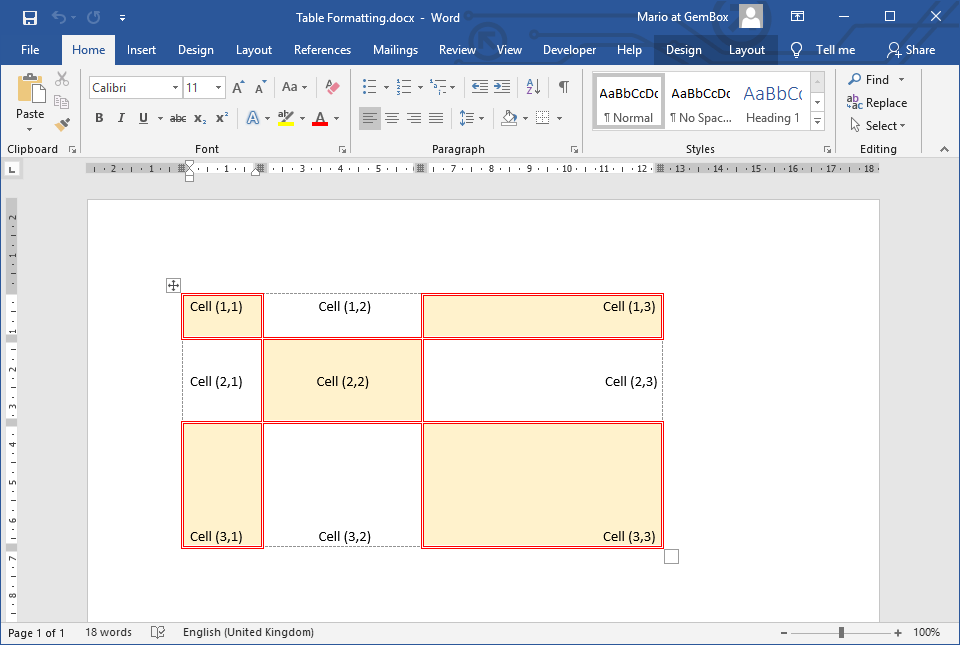Toggle bold formatting
960x645 pixels.
point(98,117)
